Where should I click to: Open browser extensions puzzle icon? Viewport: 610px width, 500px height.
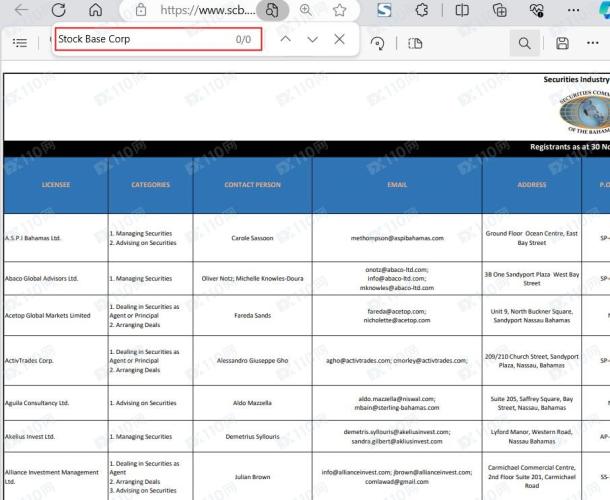[422, 10]
